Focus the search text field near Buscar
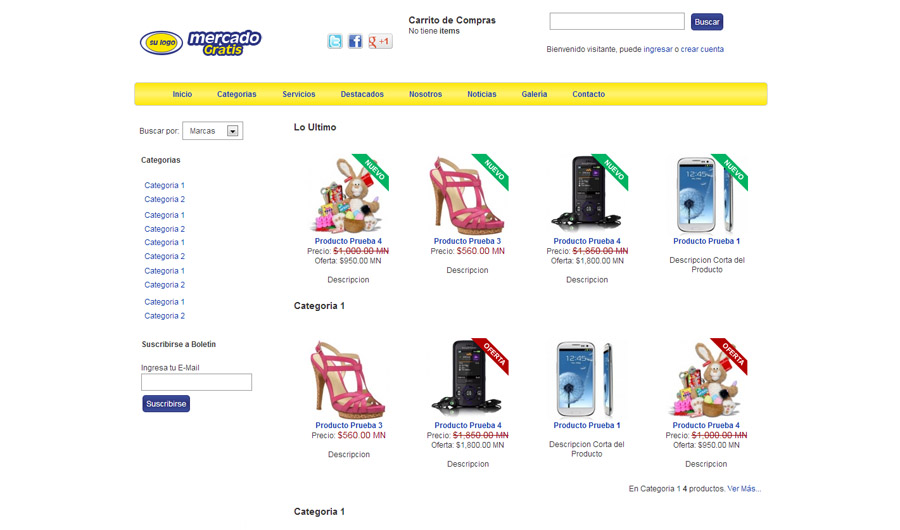900x530 pixels. tap(617, 21)
